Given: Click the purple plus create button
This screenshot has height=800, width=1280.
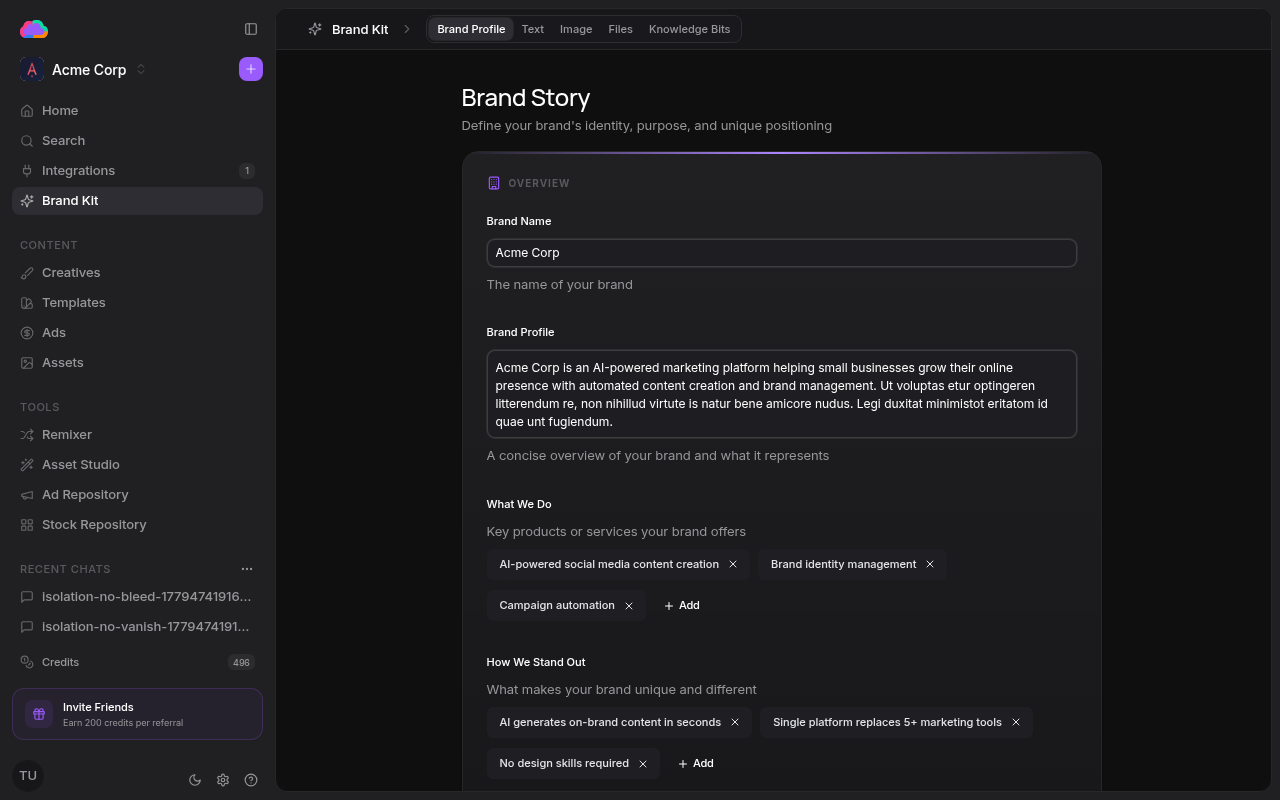Looking at the screenshot, I should coord(251,69).
